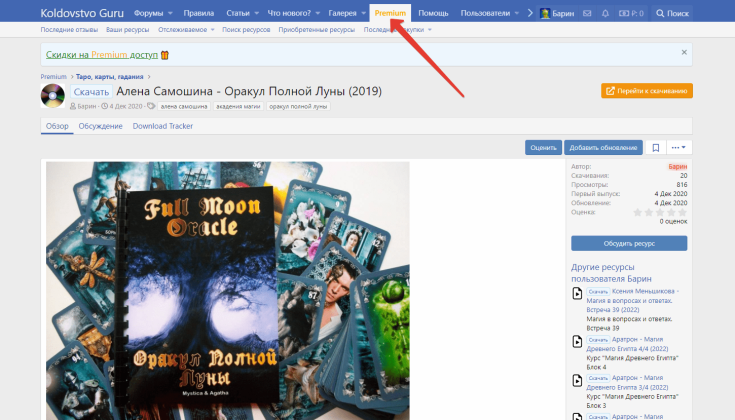Click the Оценить button
The height and width of the screenshot is (420, 735).
point(543,148)
